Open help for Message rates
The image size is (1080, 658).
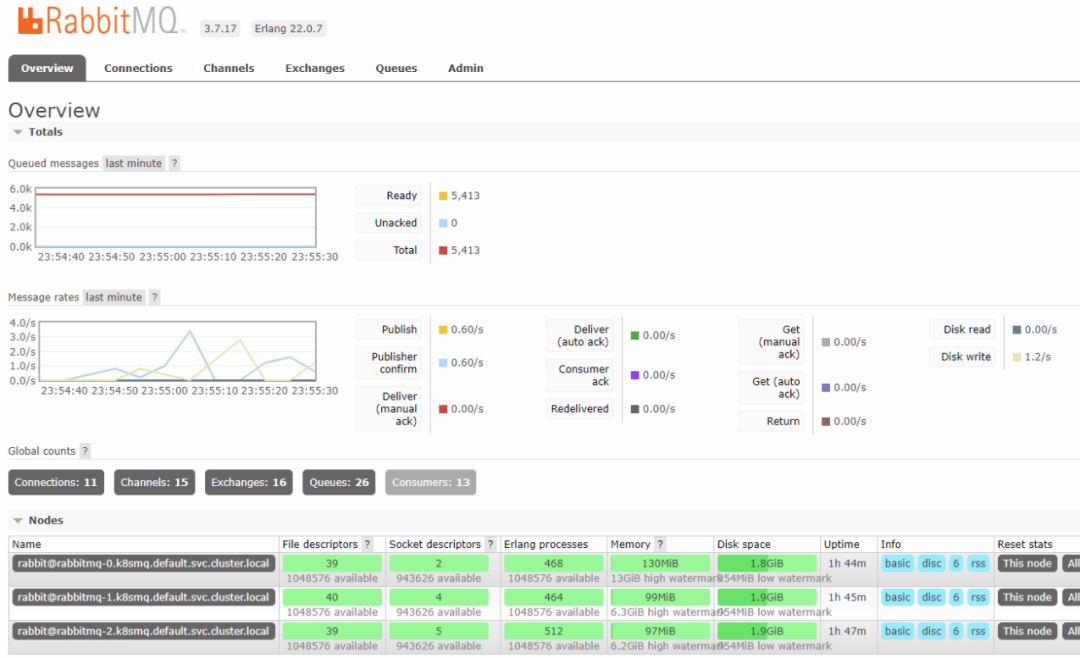[154, 297]
